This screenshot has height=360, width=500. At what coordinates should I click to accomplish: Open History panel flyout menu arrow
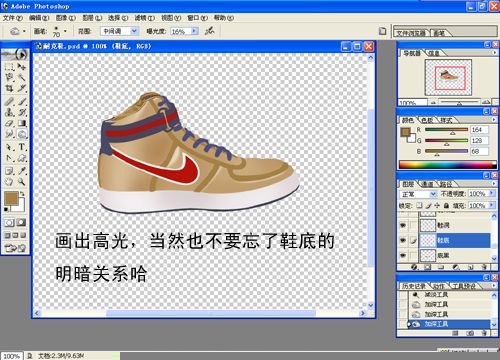pos(494,286)
